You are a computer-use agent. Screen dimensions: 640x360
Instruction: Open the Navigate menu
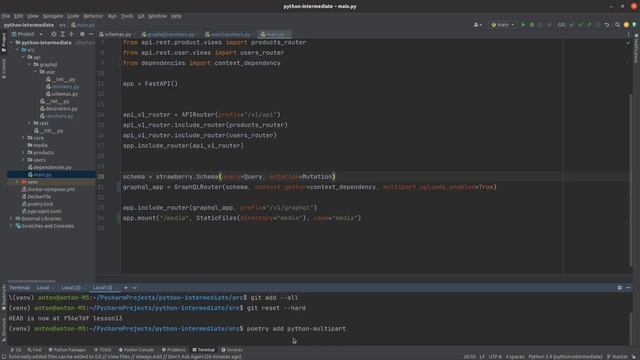coord(53,16)
